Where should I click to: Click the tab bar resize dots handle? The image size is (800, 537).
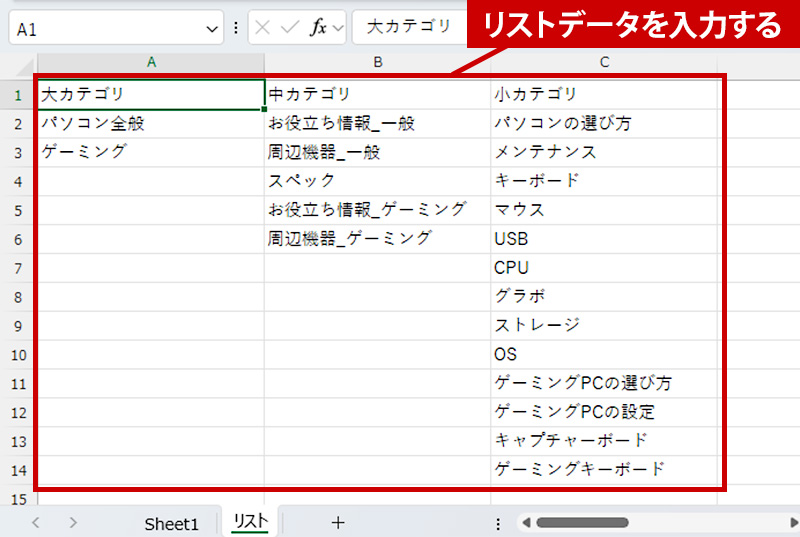click(x=498, y=523)
